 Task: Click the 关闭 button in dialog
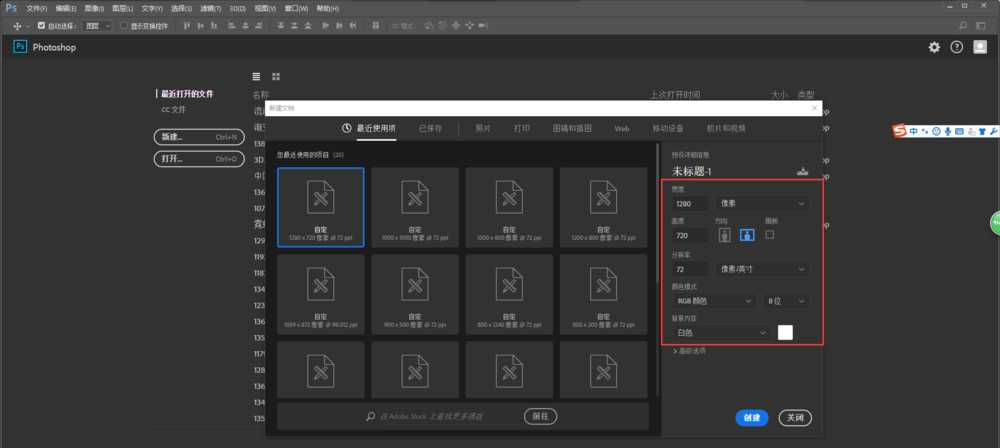click(x=794, y=417)
